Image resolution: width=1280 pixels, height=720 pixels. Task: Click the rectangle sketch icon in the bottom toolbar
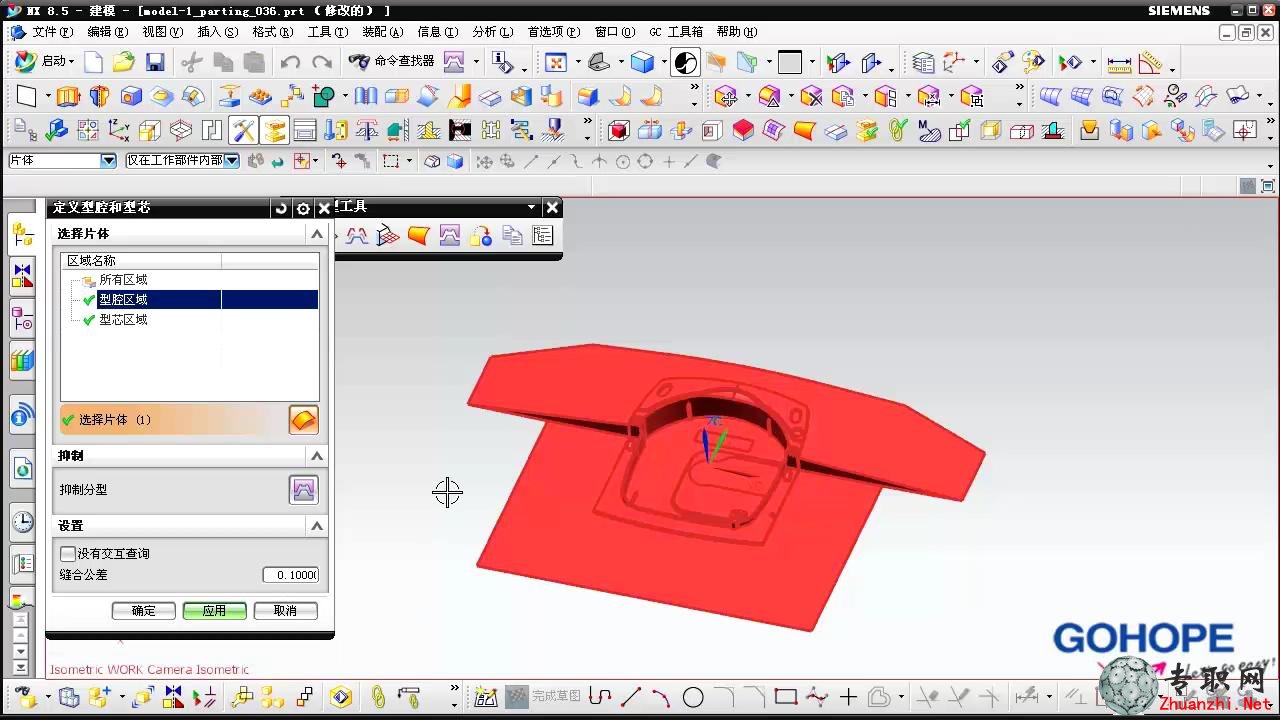coord(786,697)
